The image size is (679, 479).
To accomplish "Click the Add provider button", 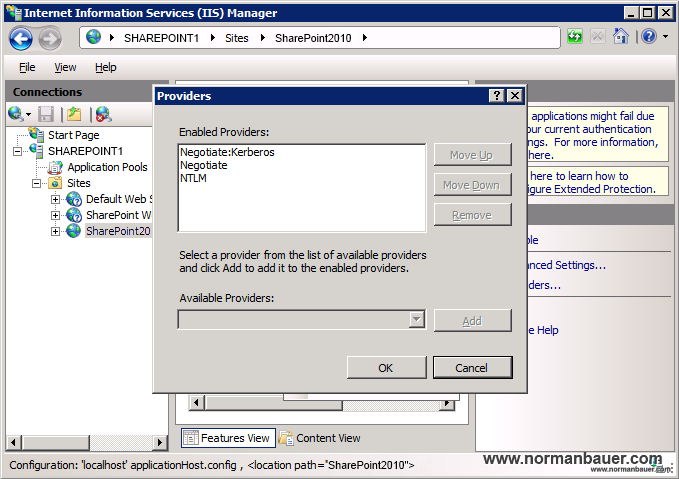I will point(472,321).
